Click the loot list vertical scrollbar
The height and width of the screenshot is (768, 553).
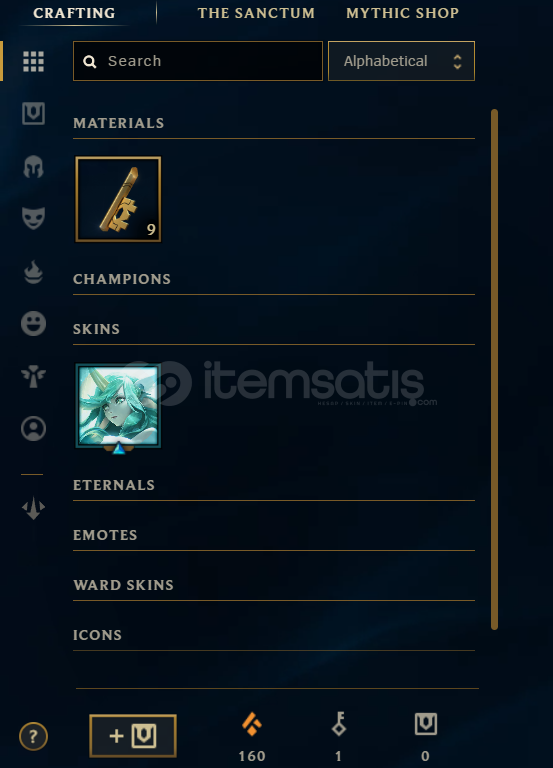[494, 369]
